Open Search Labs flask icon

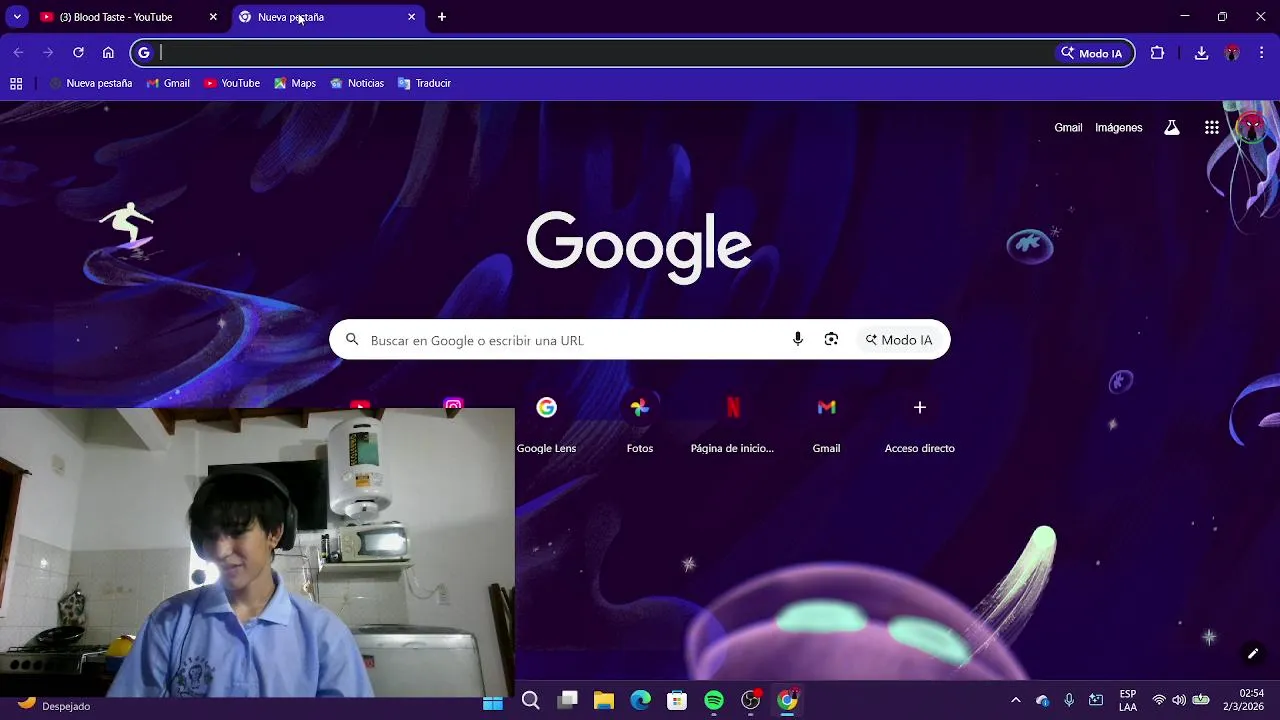(x=1172, y=128)
